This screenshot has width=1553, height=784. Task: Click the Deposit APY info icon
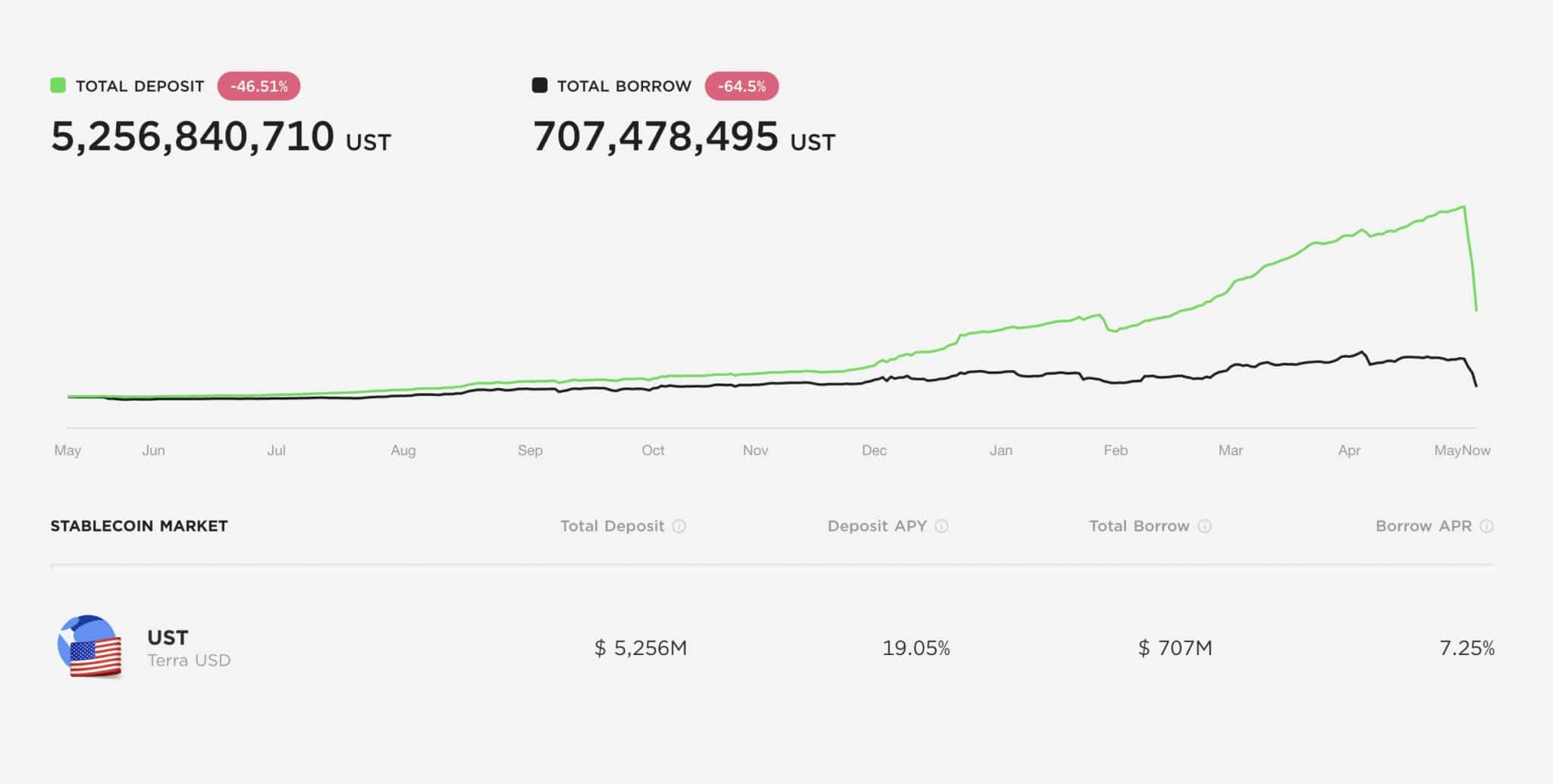[941, 526]
